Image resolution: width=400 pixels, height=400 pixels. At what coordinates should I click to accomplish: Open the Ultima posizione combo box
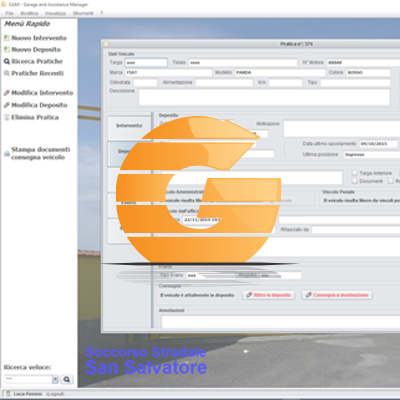pos(371,155)
